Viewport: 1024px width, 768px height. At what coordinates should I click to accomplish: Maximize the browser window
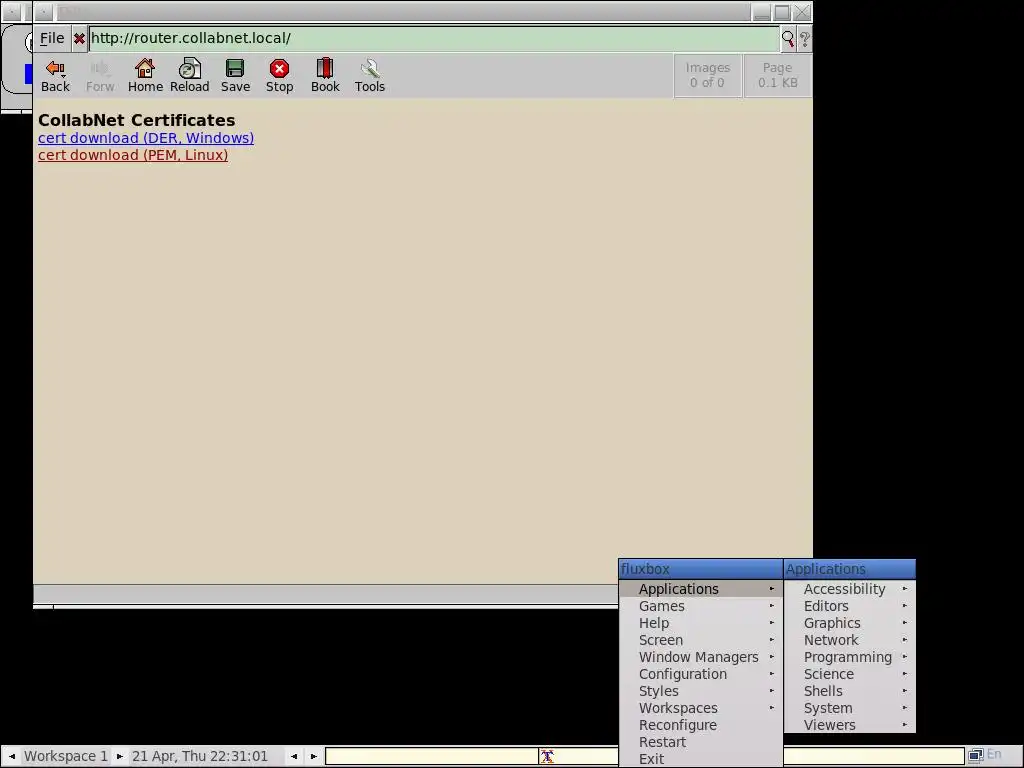(782, 12)
